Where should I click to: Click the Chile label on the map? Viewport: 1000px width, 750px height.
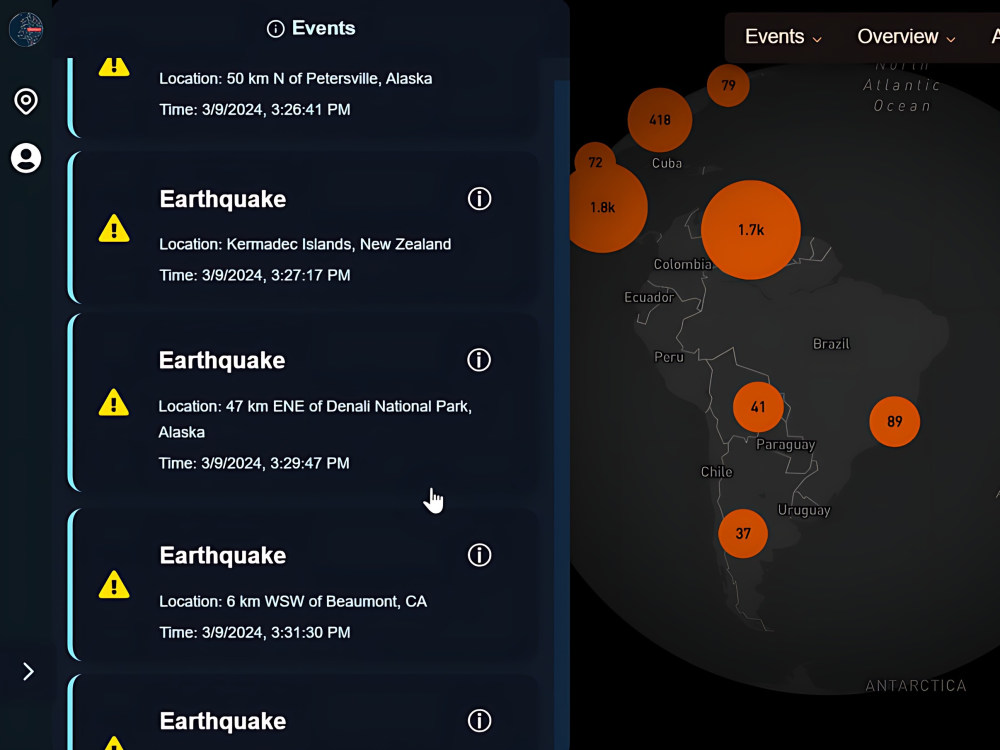point(717,472)
